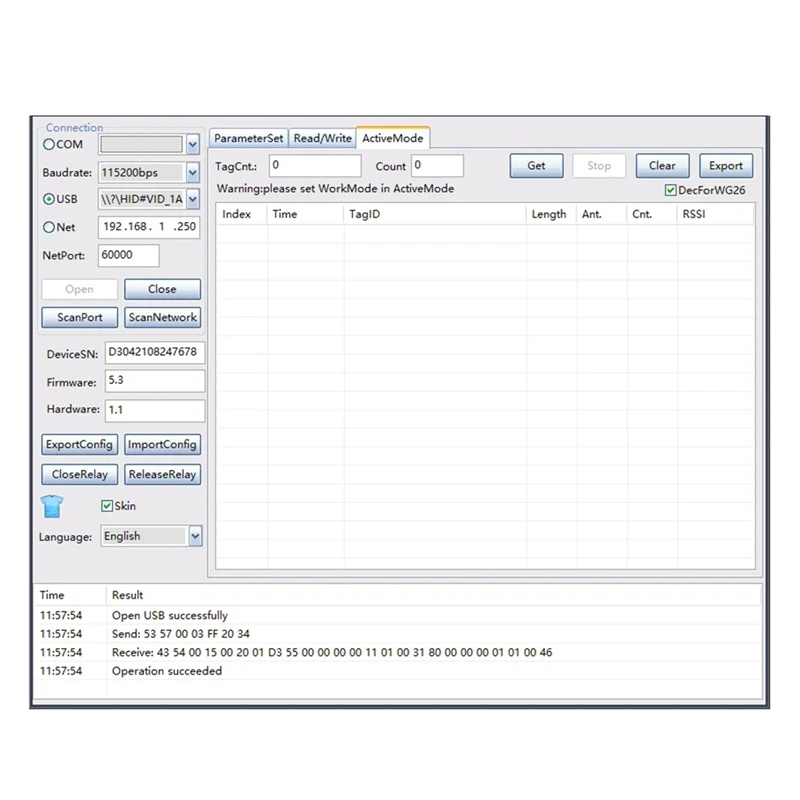This screenshot has width=800, height=800.
Task: Select the Net connection radio button
Action: [49, 227]
